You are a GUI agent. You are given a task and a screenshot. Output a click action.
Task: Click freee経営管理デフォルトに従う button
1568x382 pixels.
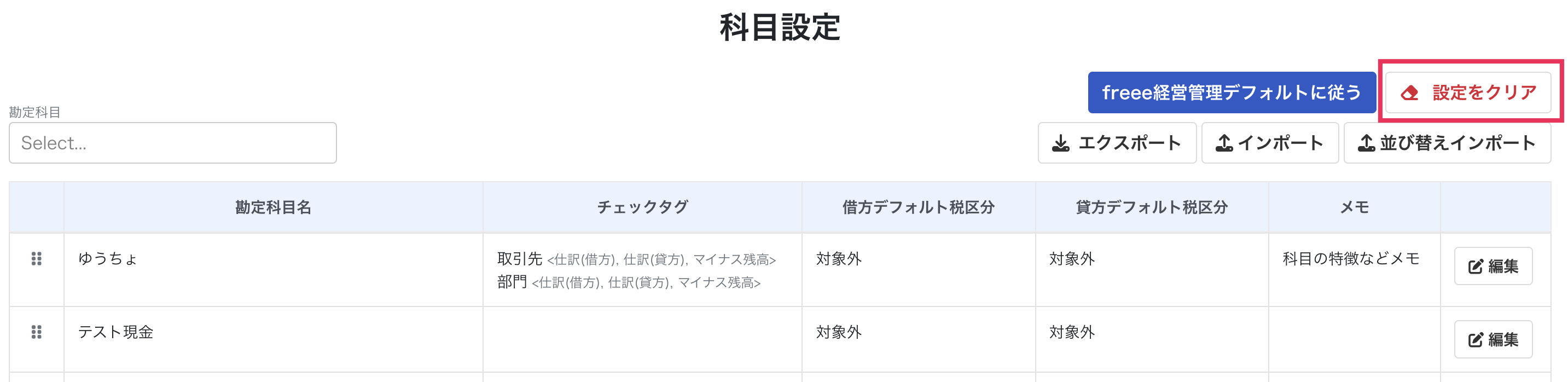click(x=1232, y=92)
